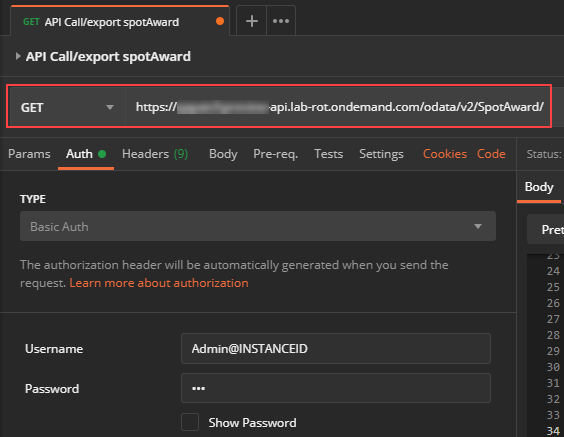Image resolution: width=564 pixels, height=437 pixels.
Task: Click line number 34 in response body
Action: click(553, 431)
